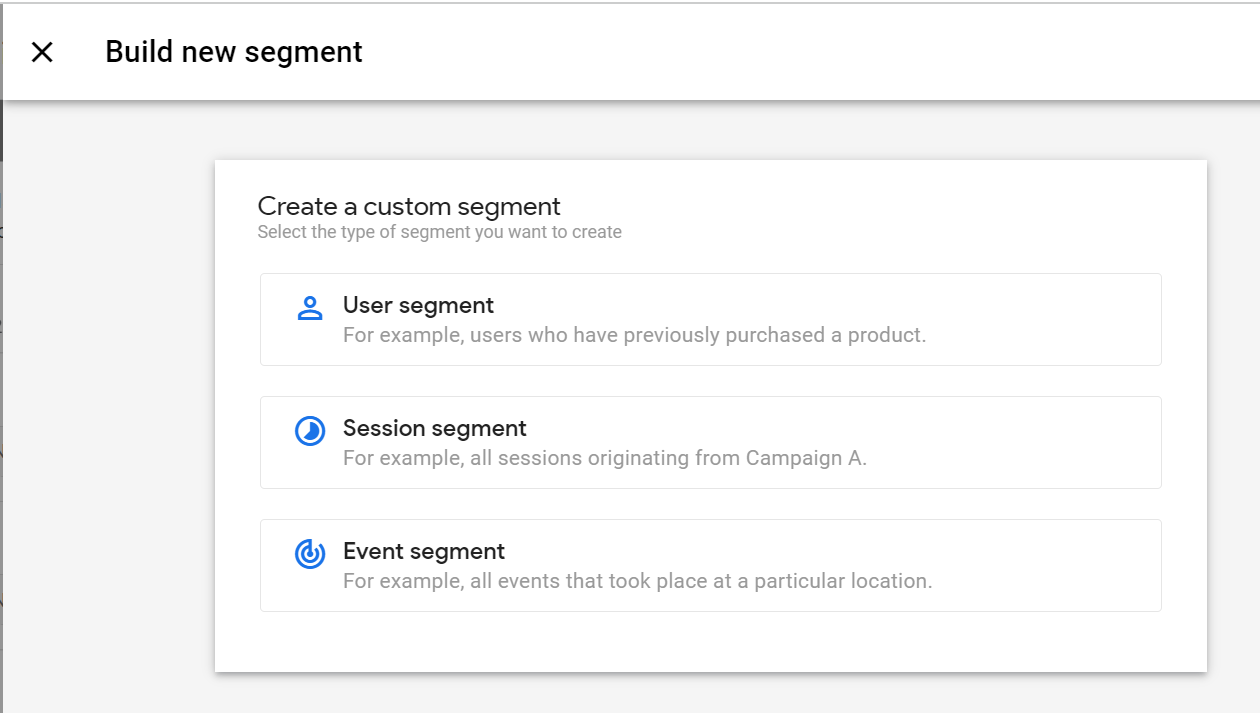1260x713 pixels.
Task: Click the gray background left of the dialog card
Action: click(x=110, y=400)
